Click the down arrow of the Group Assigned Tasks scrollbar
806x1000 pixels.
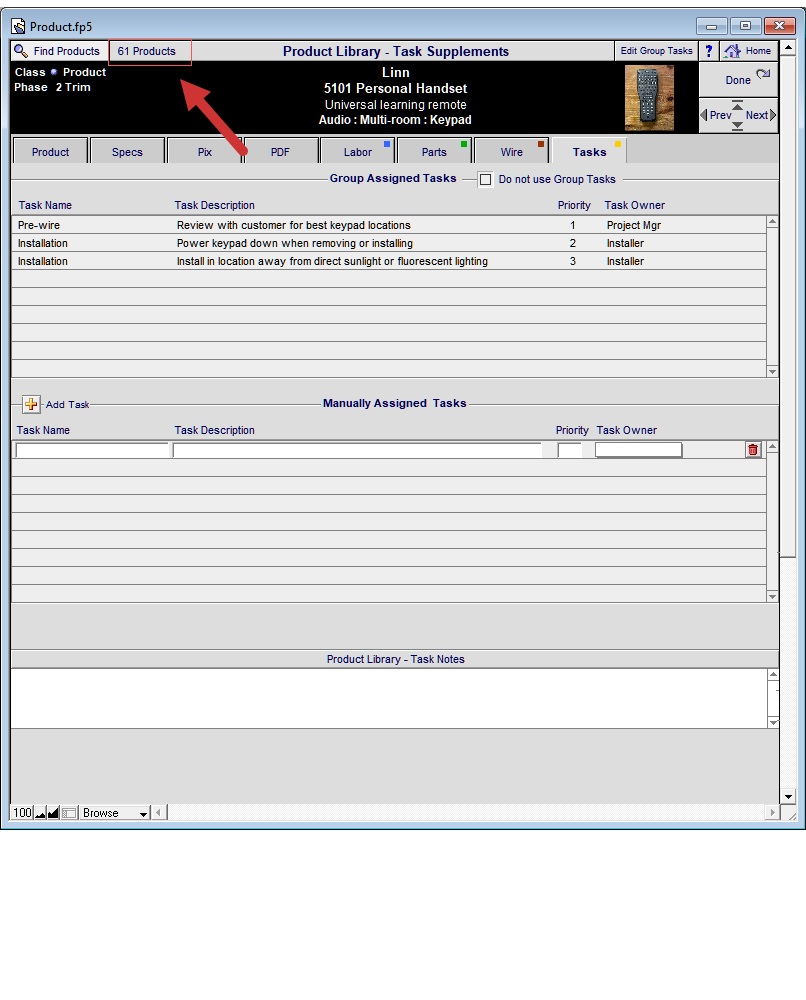coord(773,371)
